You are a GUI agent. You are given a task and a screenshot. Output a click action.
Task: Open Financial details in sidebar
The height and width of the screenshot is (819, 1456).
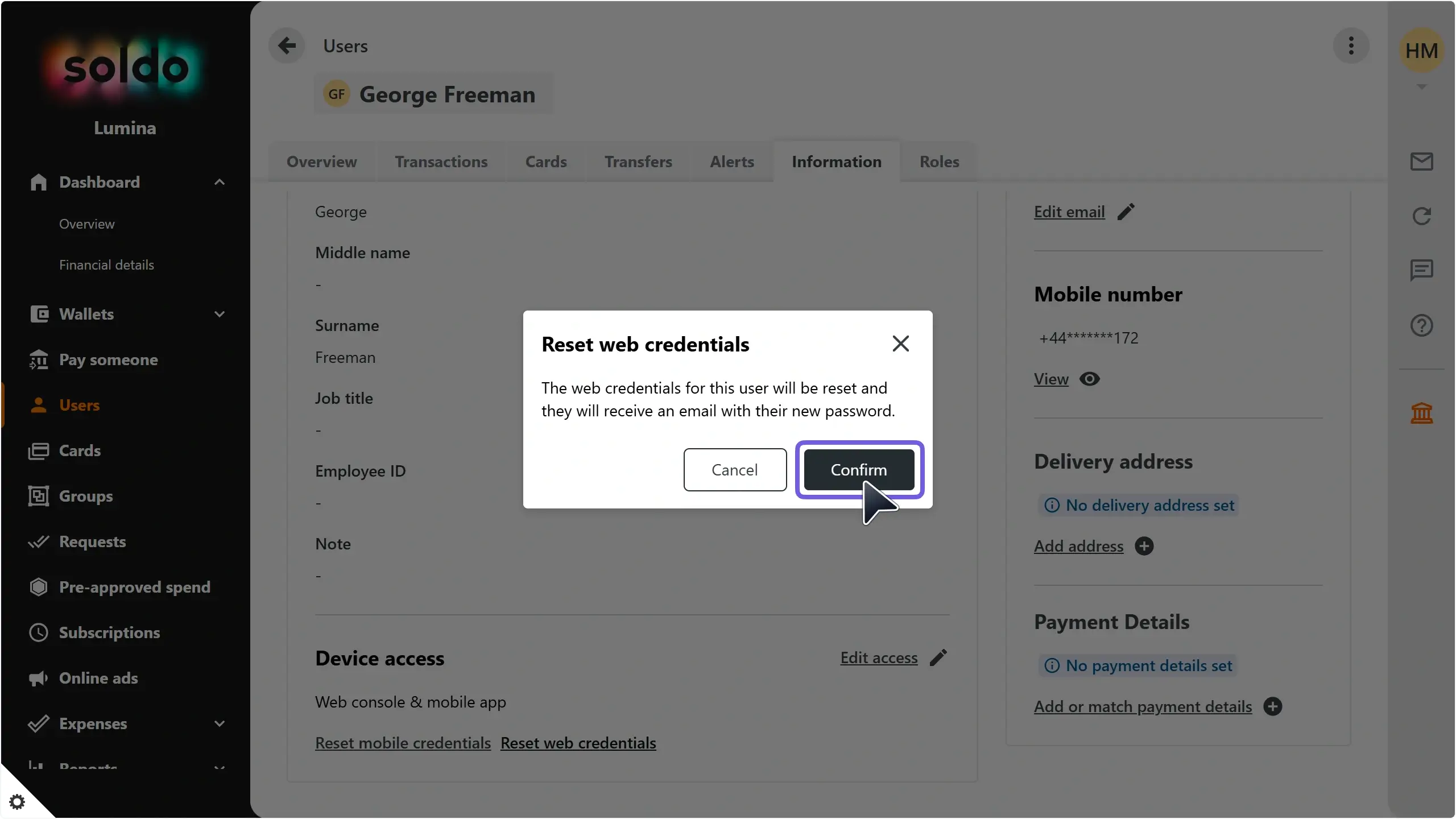tap(106, 264)
